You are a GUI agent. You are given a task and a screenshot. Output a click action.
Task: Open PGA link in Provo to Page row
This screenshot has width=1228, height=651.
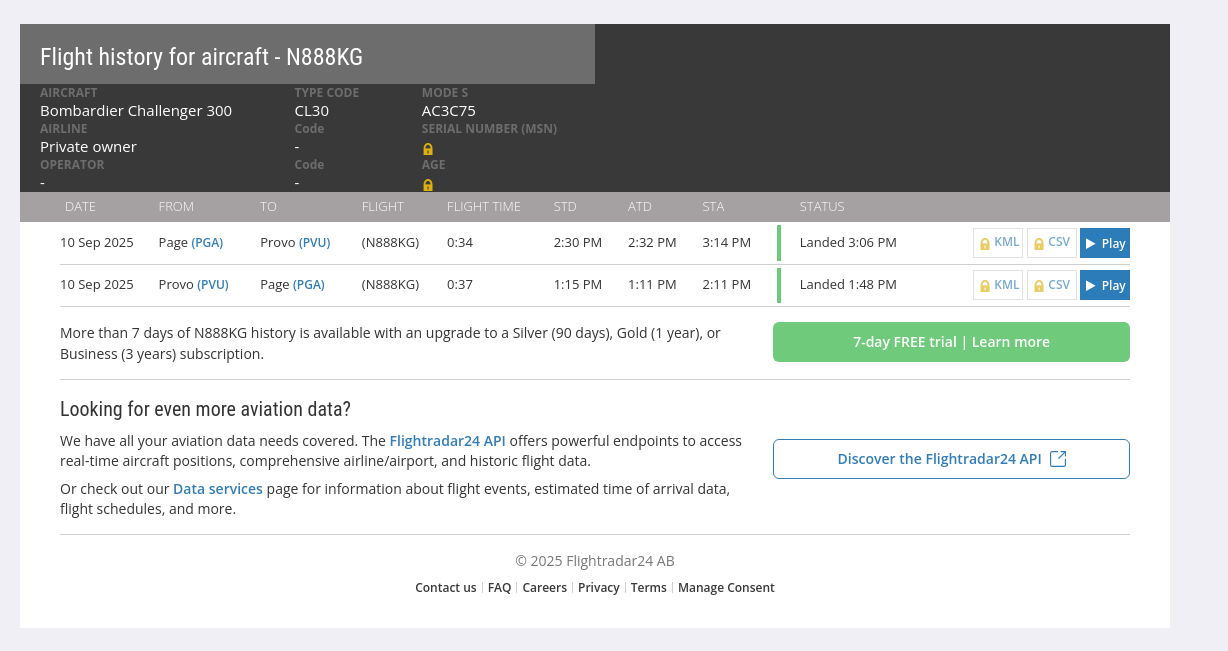click(309, 284)
